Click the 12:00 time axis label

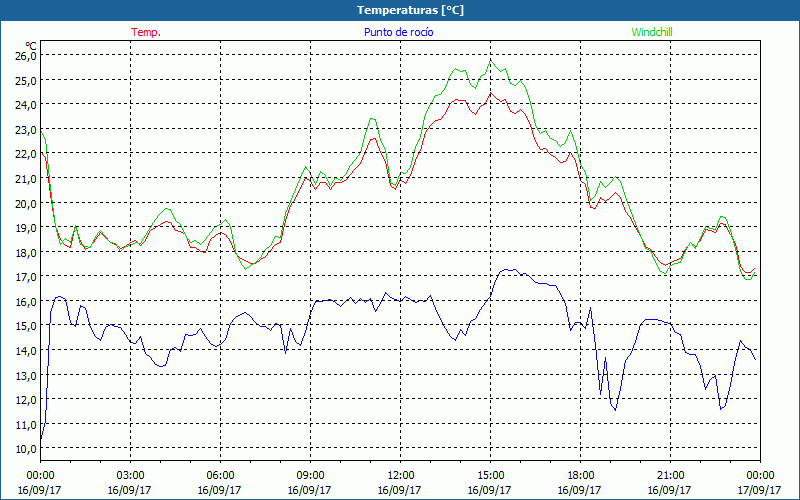click(x=400, y=476)
